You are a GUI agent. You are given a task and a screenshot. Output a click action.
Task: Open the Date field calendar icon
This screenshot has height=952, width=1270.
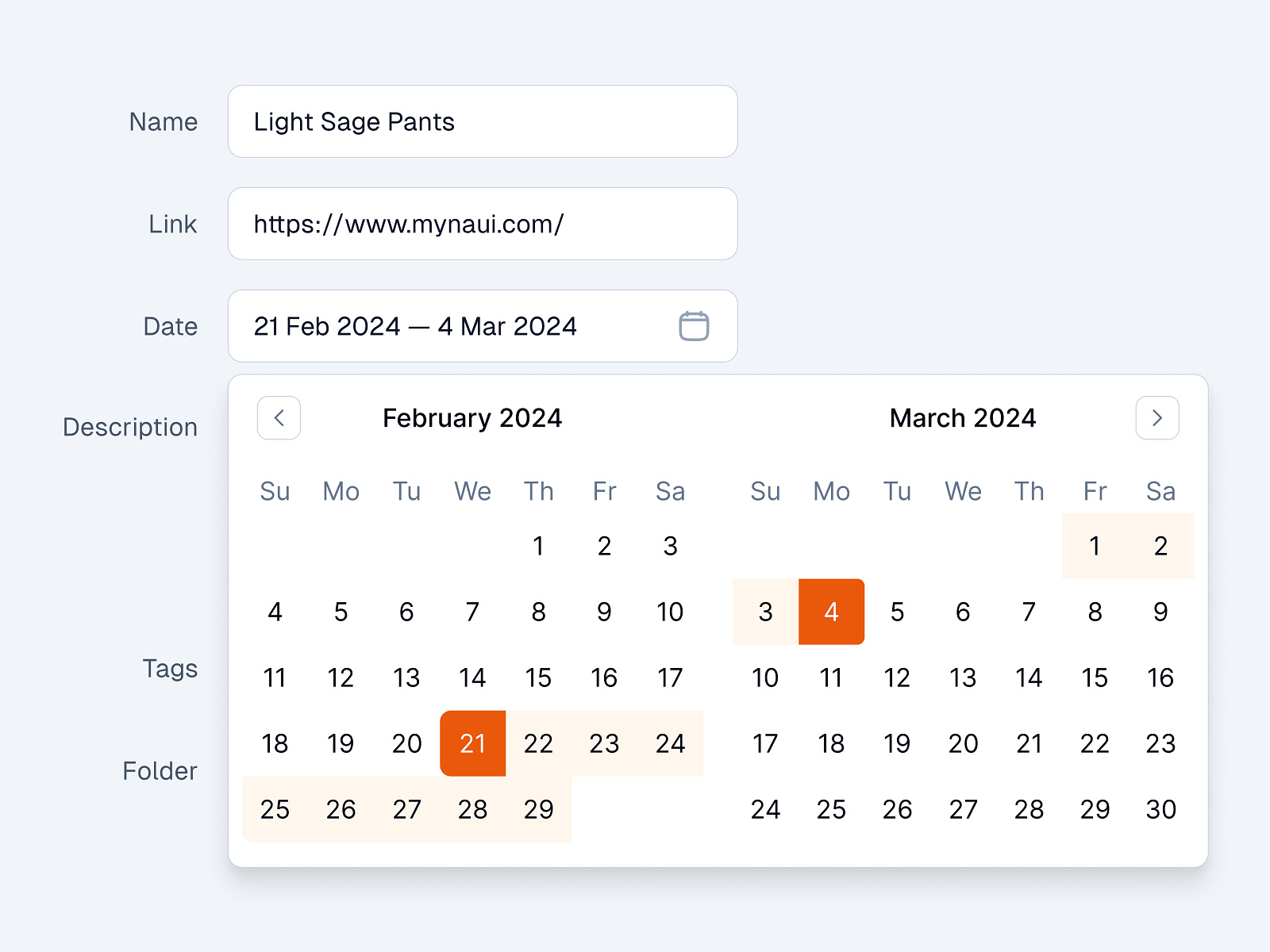pyautogui.click(x=695, y=326)
